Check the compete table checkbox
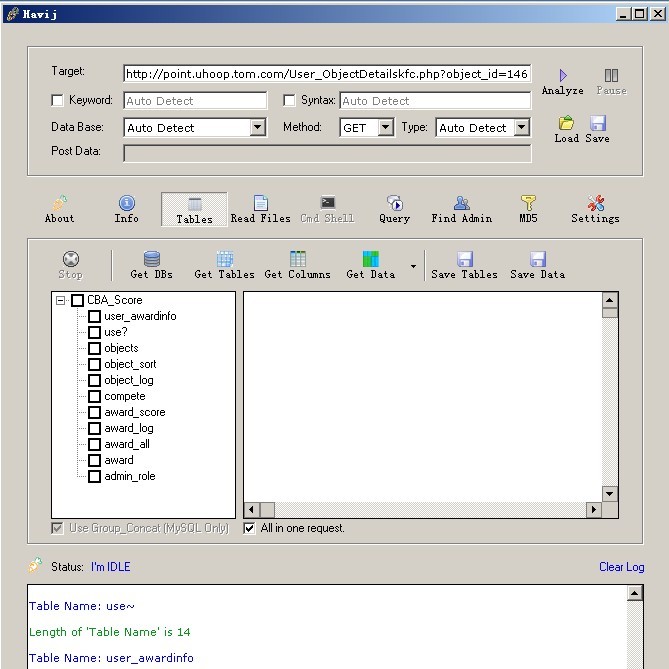 pos(94,396)
